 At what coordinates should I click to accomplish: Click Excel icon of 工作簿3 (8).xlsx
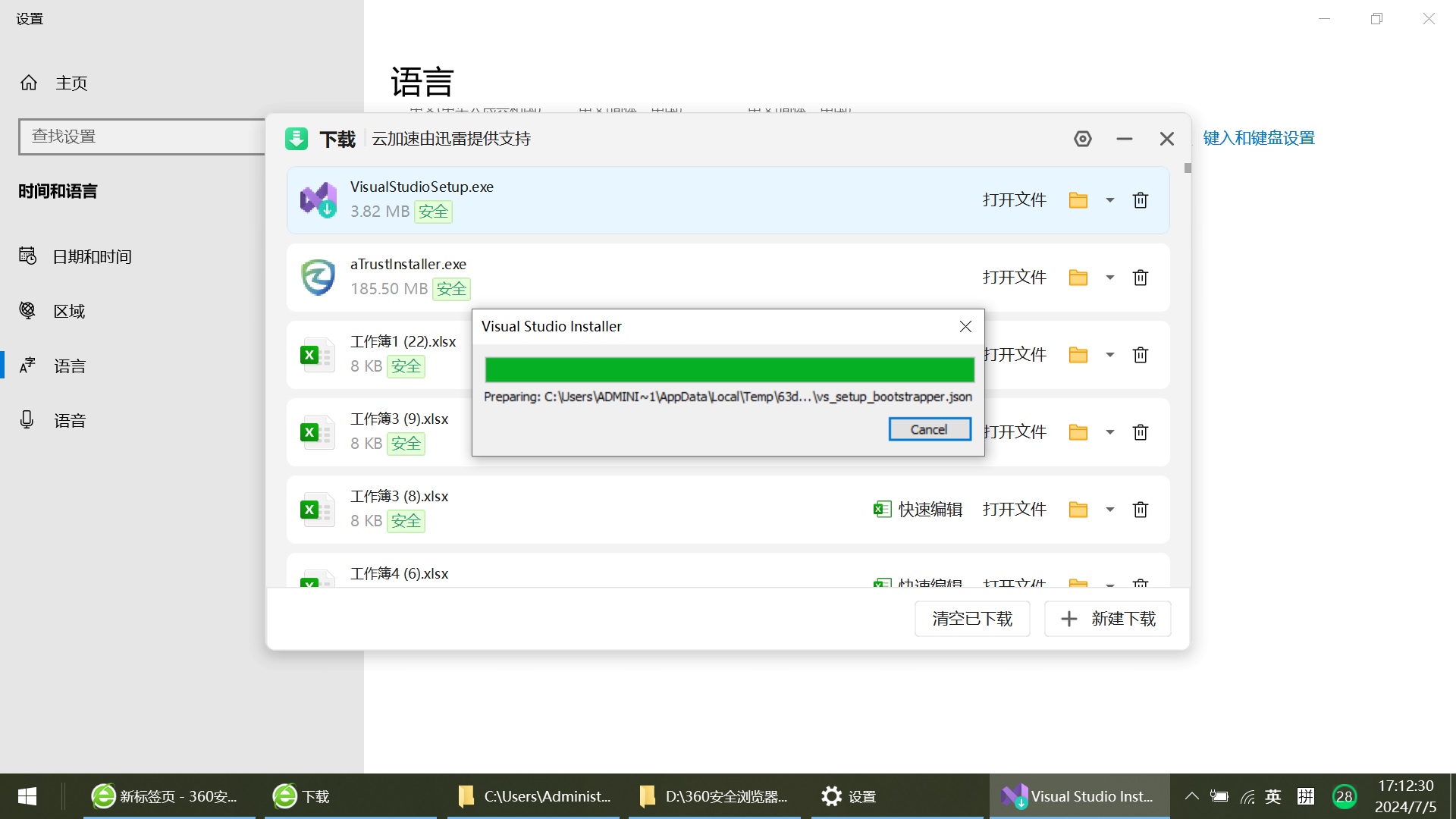coord(318,510)
